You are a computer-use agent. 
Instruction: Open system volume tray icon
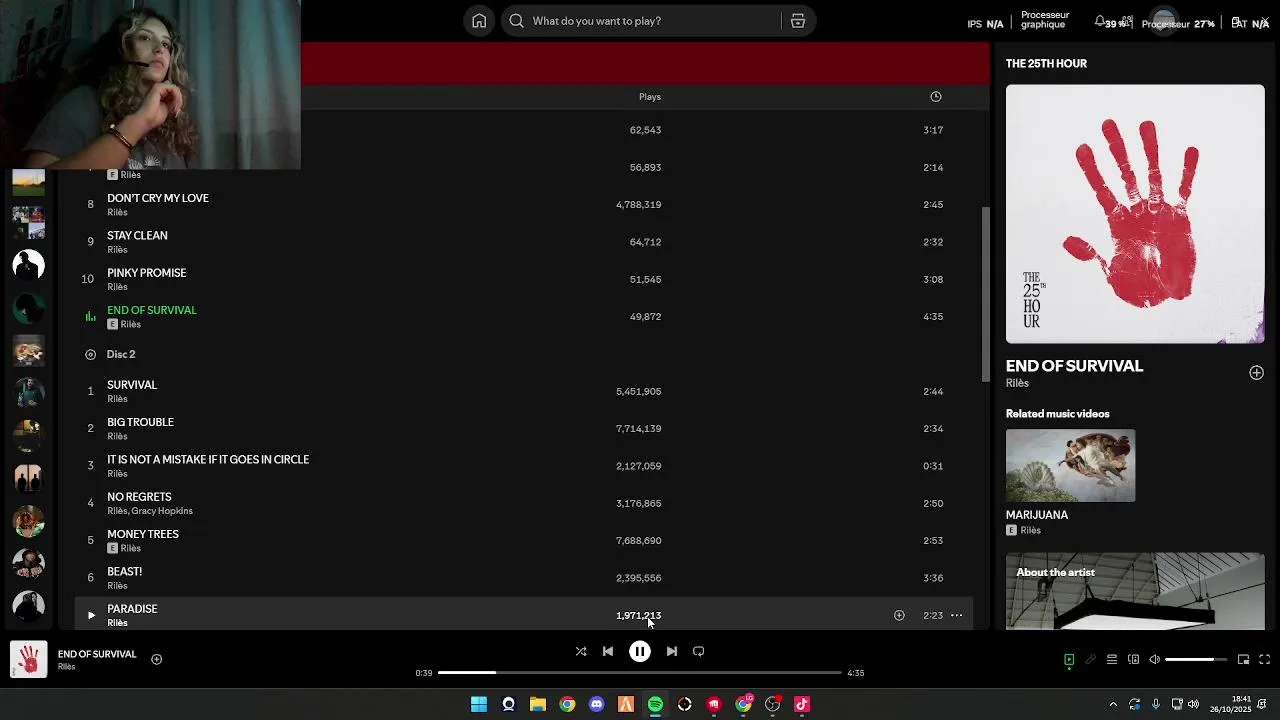click(1193, 704)
